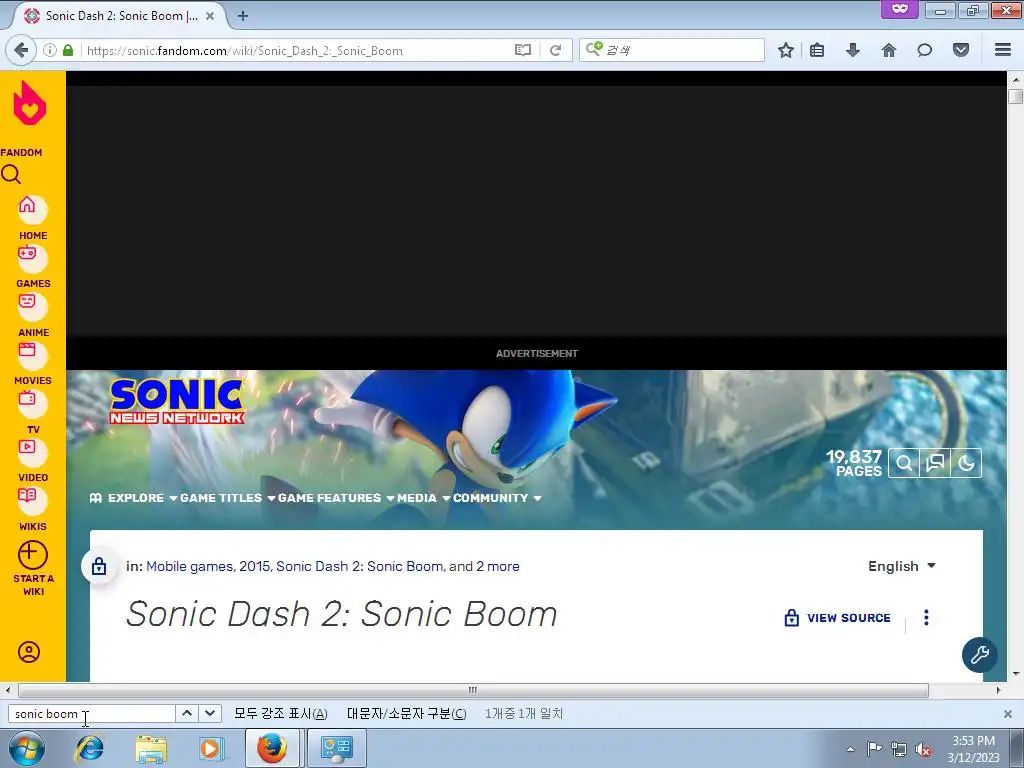Screen dimensions: 1024x768
Task: Open more page actions three dots
Action: [x=926, y=618]
